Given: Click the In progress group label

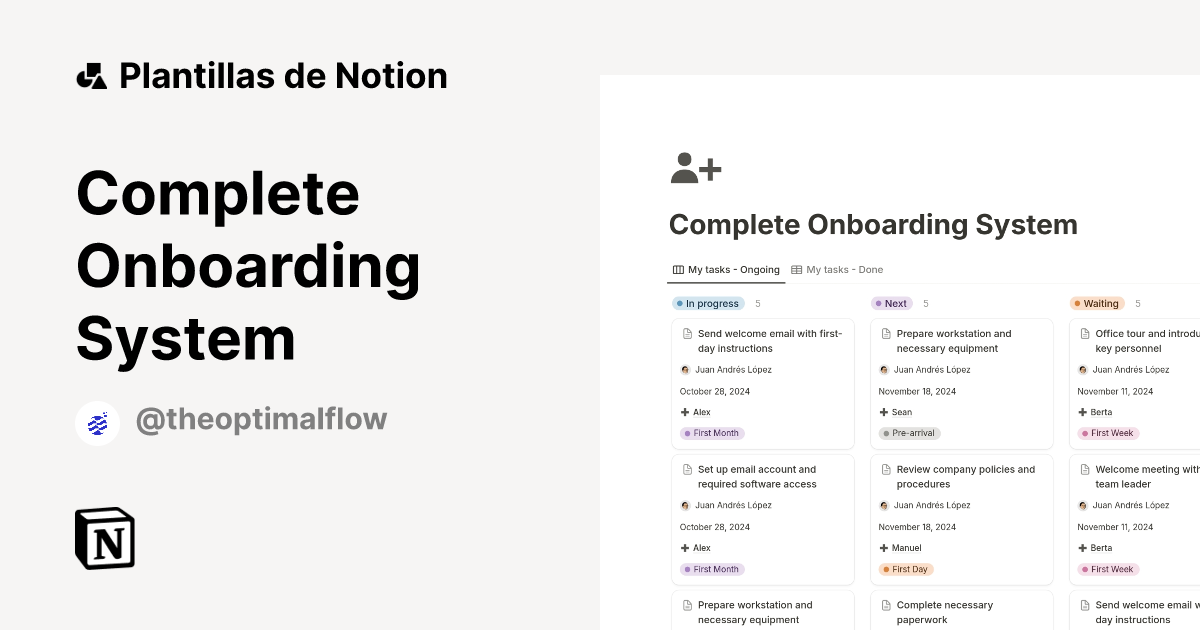Looking at the screenshot, I should coord(708,303).
